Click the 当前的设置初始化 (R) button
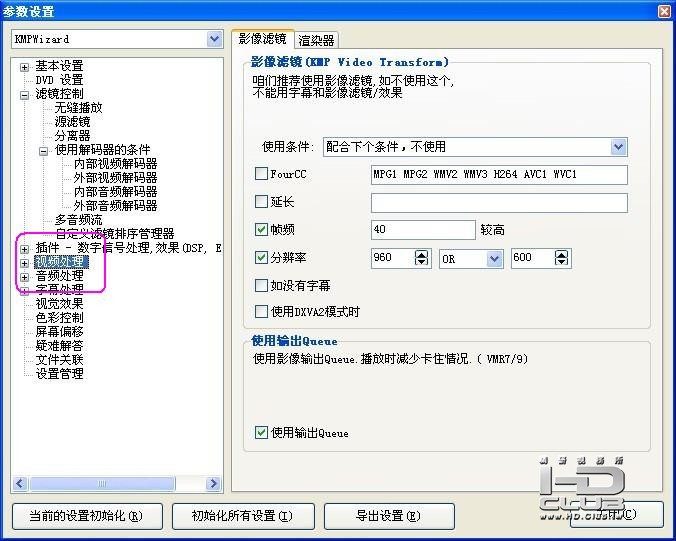676x541 pixels. coord(87,516)
